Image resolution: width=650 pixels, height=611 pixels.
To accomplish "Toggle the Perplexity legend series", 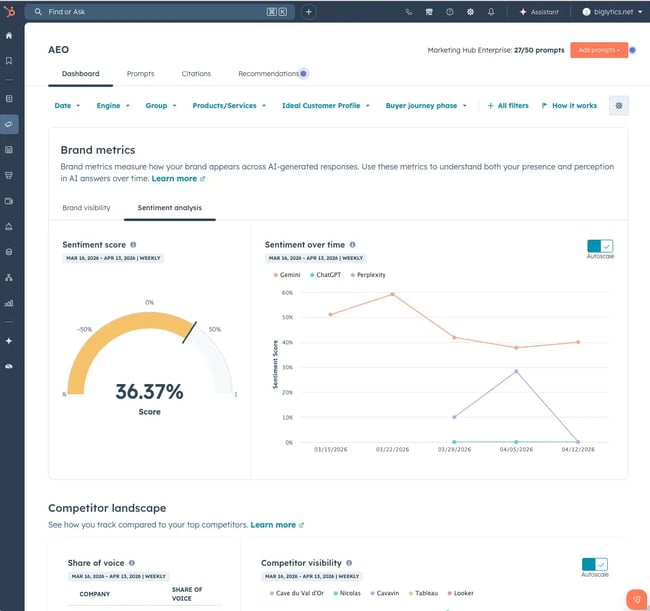I will click(x=368, y=275).
